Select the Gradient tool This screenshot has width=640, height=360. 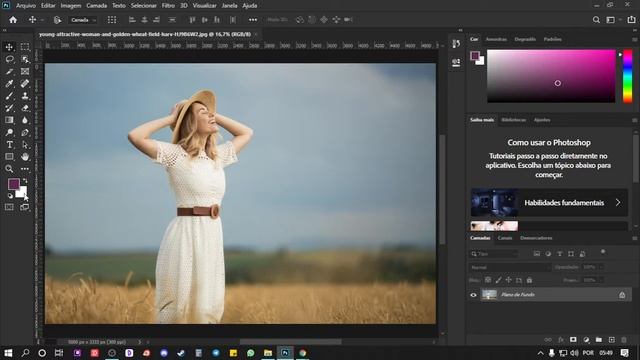[x=9, y=120]
